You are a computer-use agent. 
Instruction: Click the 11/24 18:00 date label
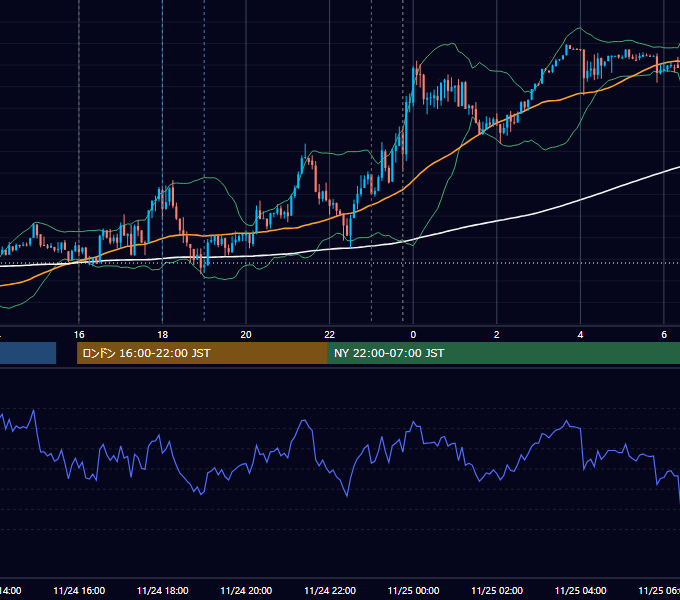tap(163, 590)
